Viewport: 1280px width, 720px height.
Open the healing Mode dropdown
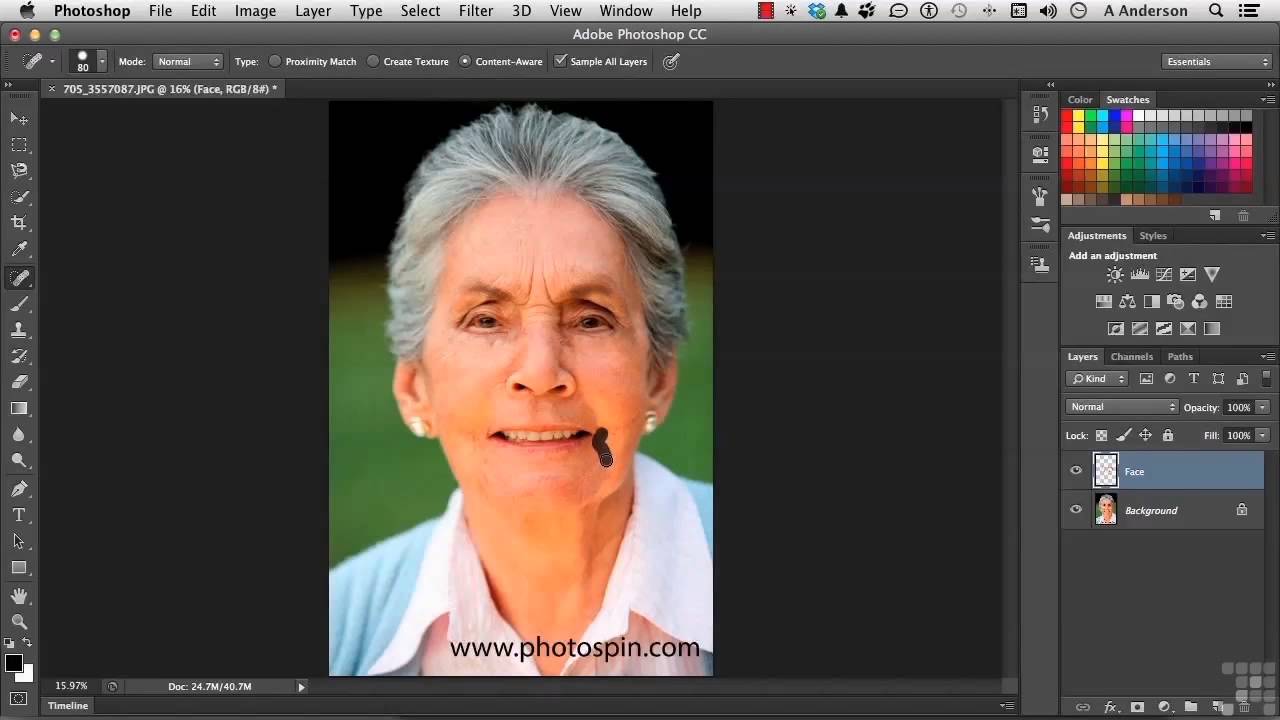188,61
